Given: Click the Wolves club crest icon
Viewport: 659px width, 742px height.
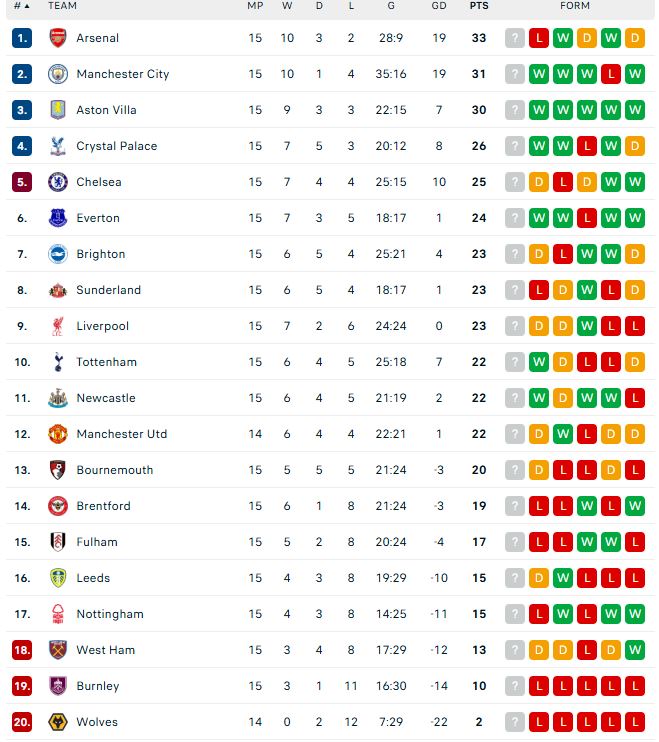Looking at the screenshot, I should (57, 722).
